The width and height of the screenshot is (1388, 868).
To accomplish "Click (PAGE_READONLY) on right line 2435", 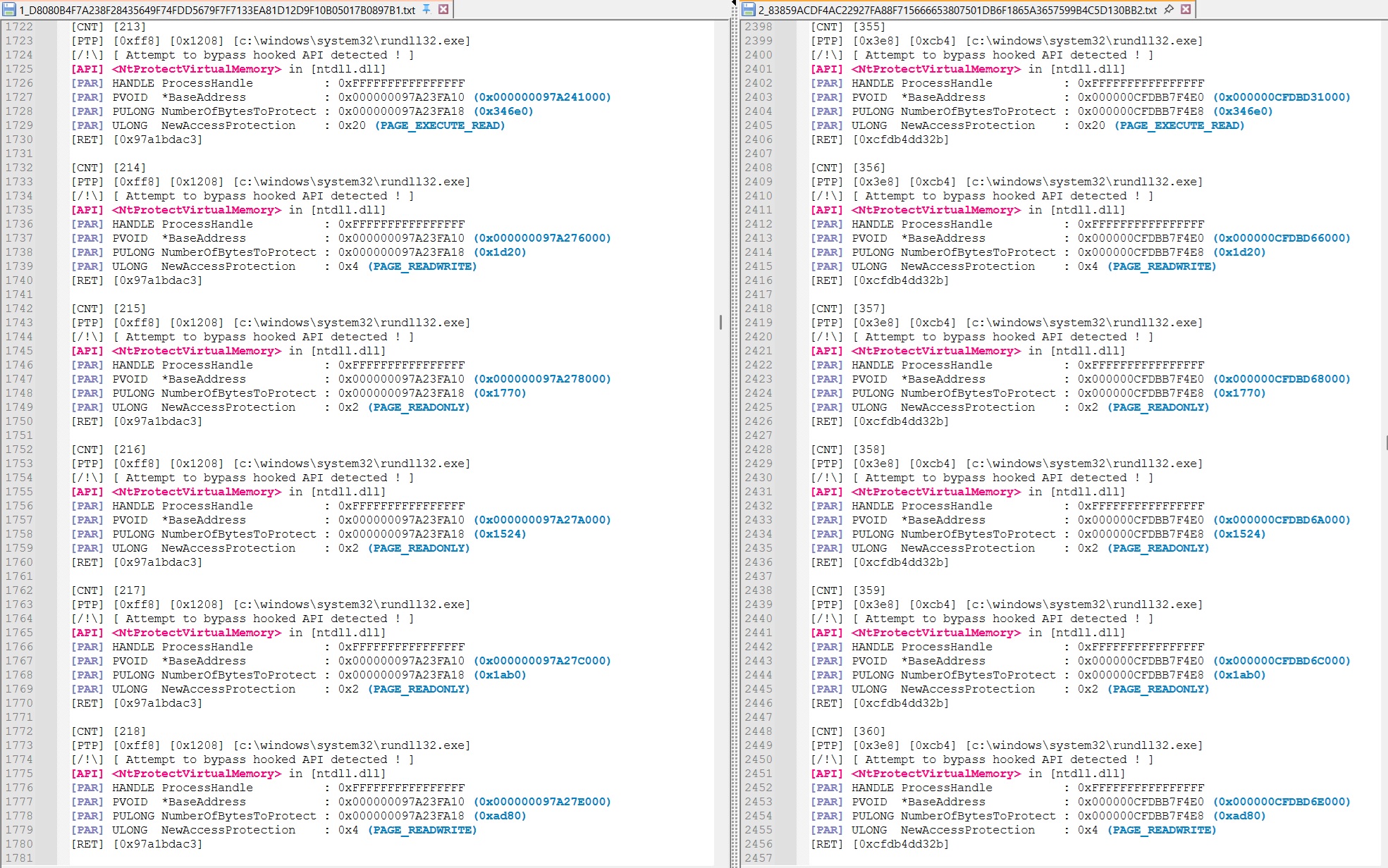I will coord(1158,548).
